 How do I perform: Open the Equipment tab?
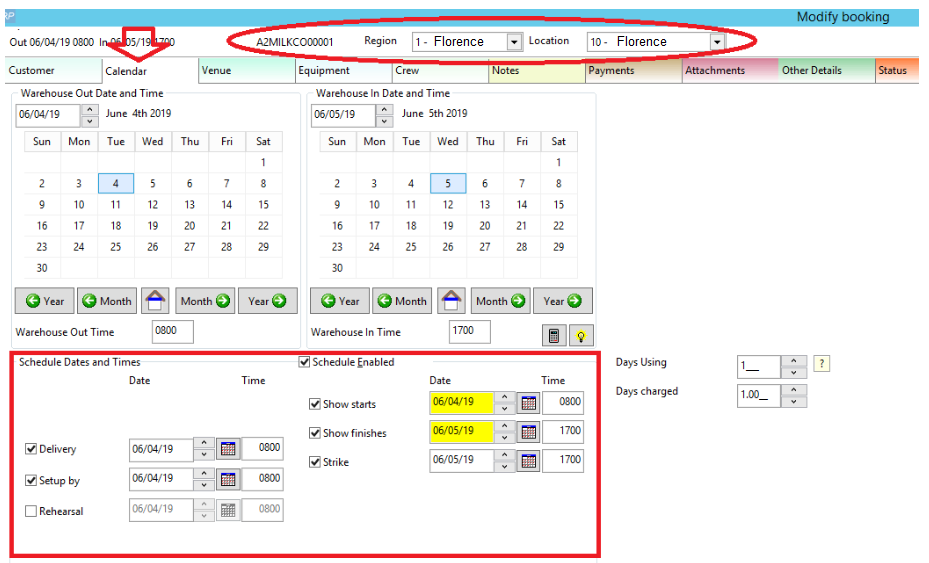click(x=343, y=71)
